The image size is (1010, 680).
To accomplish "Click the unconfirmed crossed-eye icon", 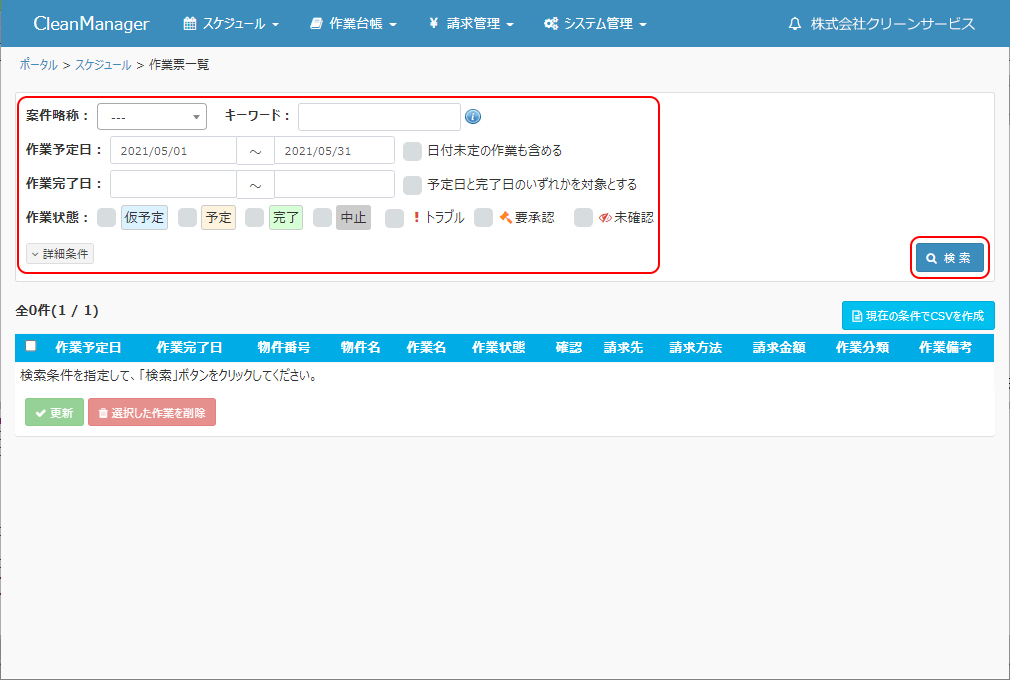I will 605,218.
